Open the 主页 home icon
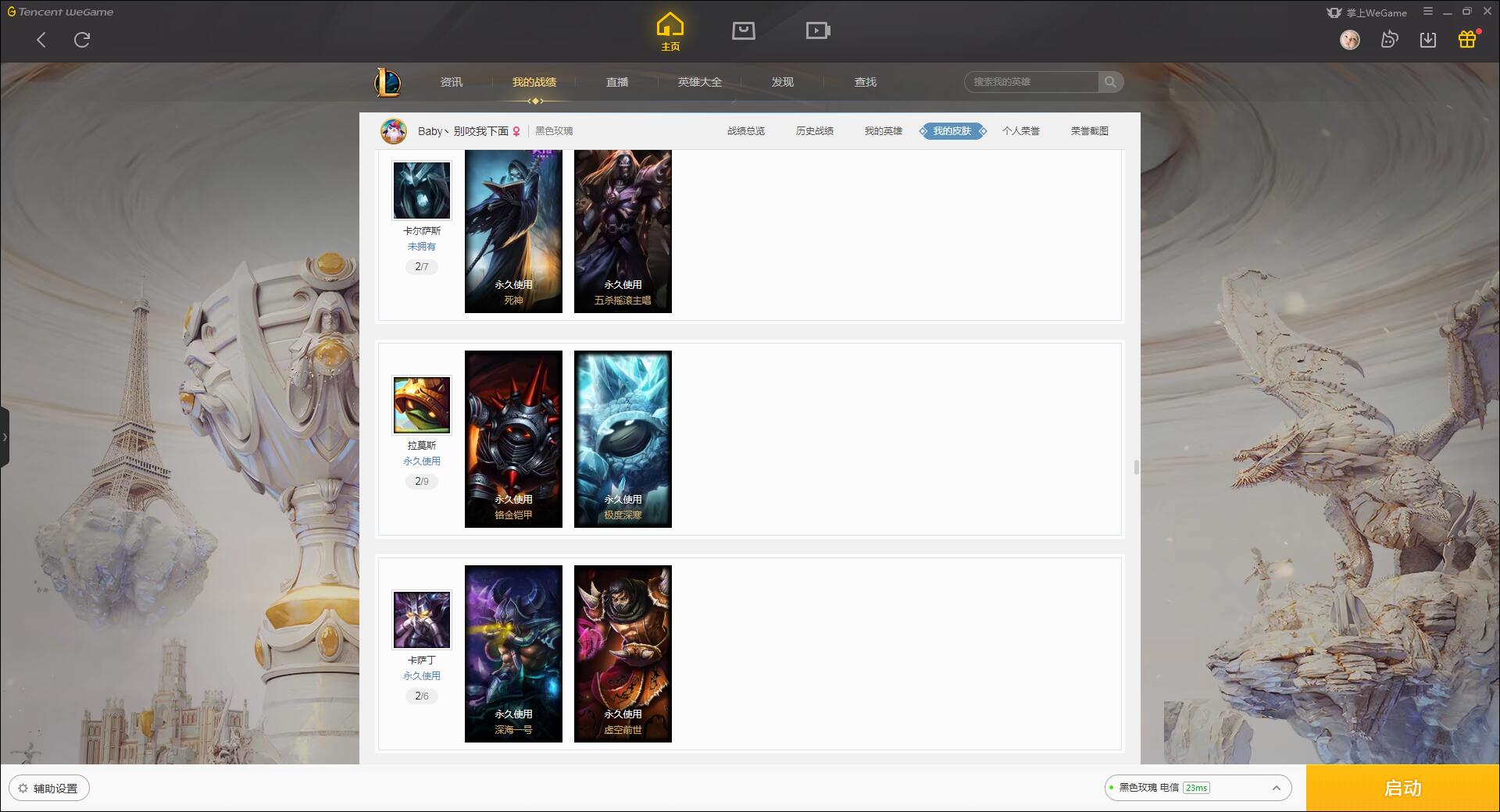1500x812 pixels. tap(670, 32)
